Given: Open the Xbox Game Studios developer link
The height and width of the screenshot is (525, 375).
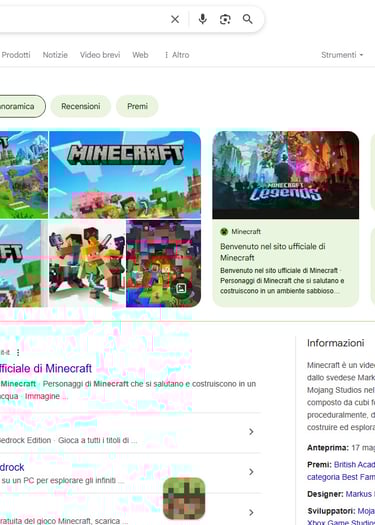Looking at the screenshot, I should [x=341, y=523].
